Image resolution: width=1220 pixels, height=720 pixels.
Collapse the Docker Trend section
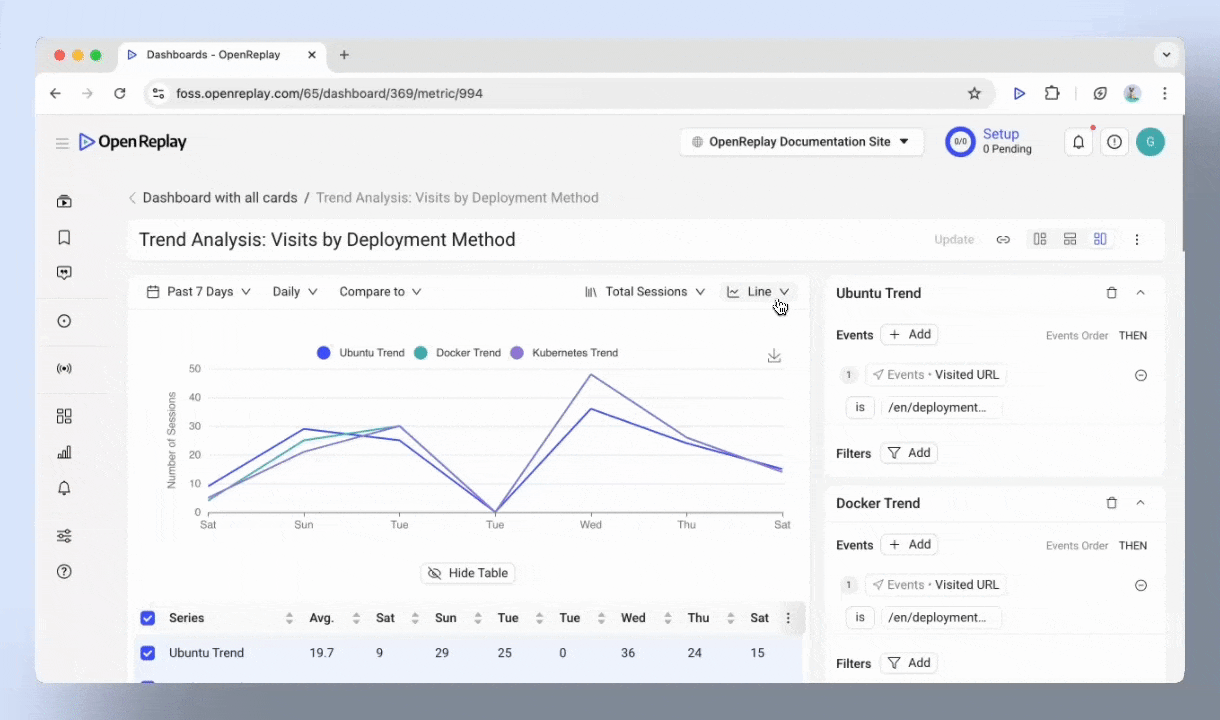click(x=1140, y=503)
